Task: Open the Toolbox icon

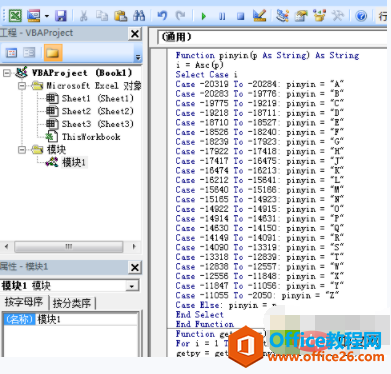Action: (x=338, y=16)
